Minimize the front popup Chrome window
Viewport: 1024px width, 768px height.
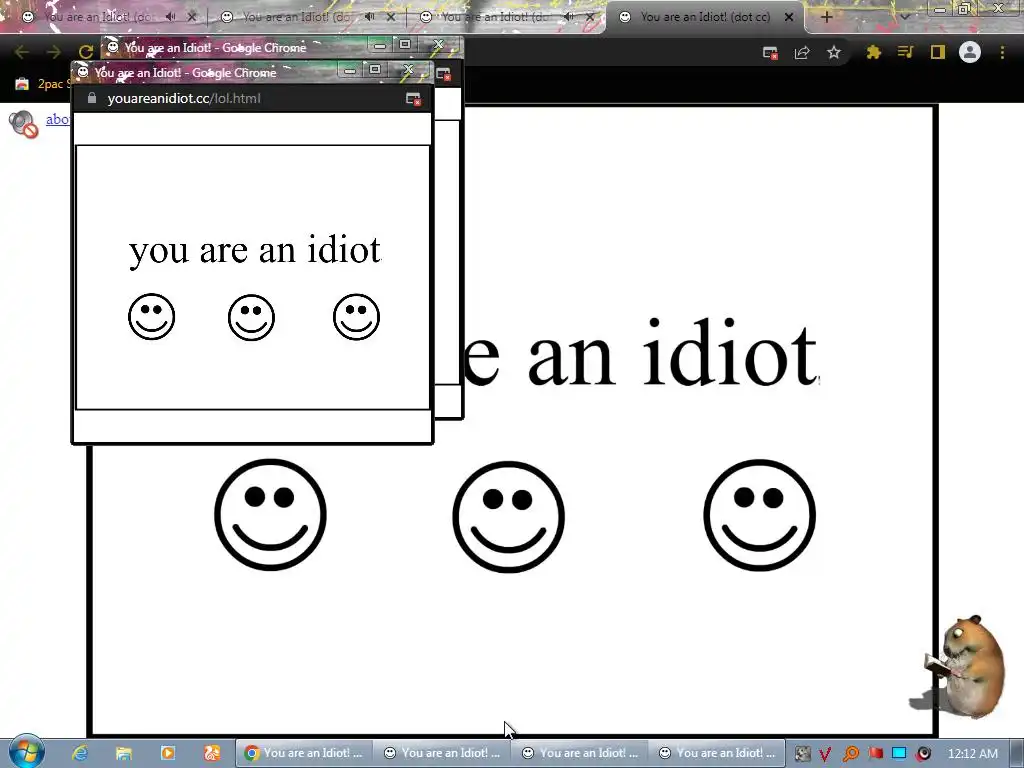(350, 70)
